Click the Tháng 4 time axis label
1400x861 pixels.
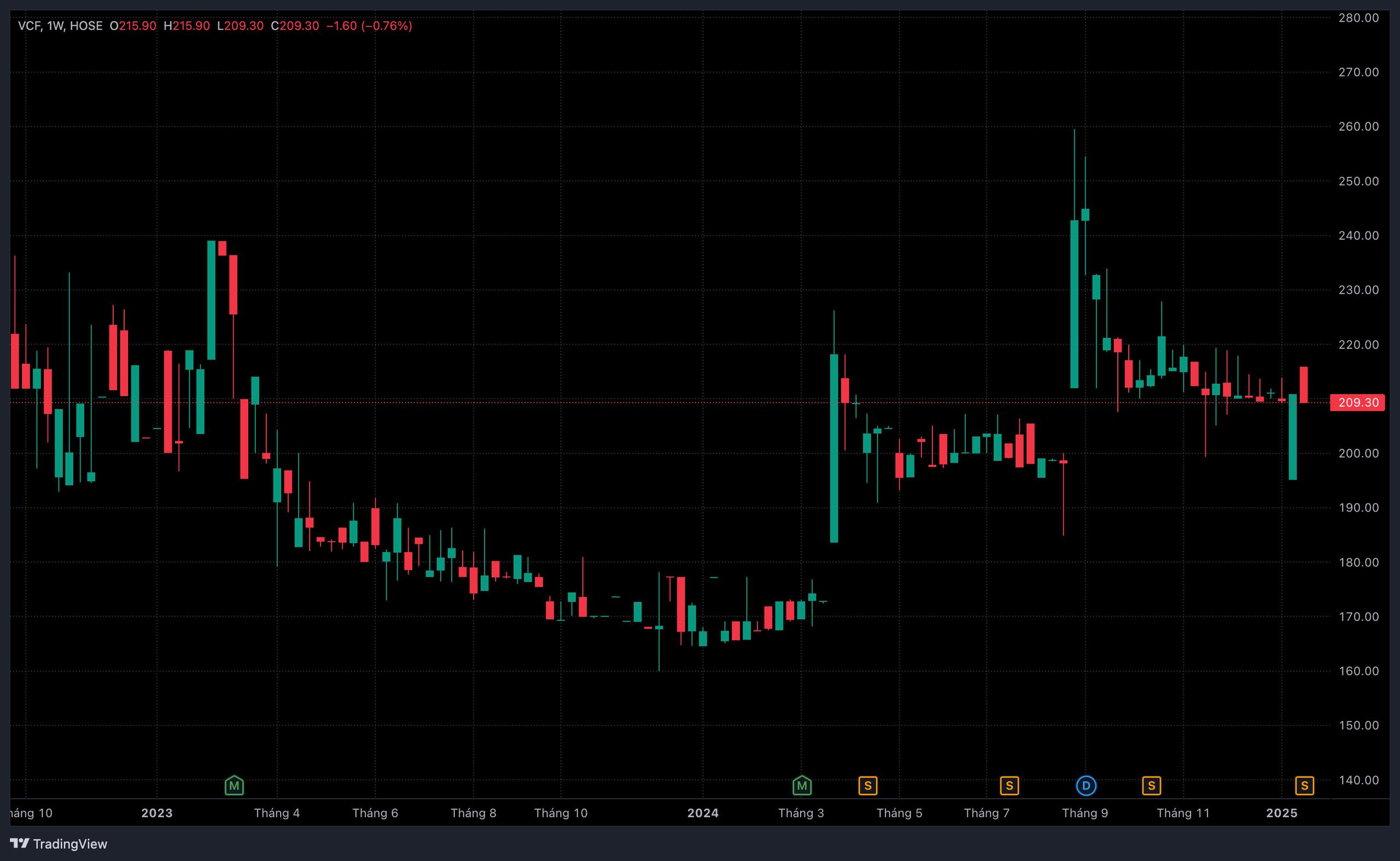(277, 813)
